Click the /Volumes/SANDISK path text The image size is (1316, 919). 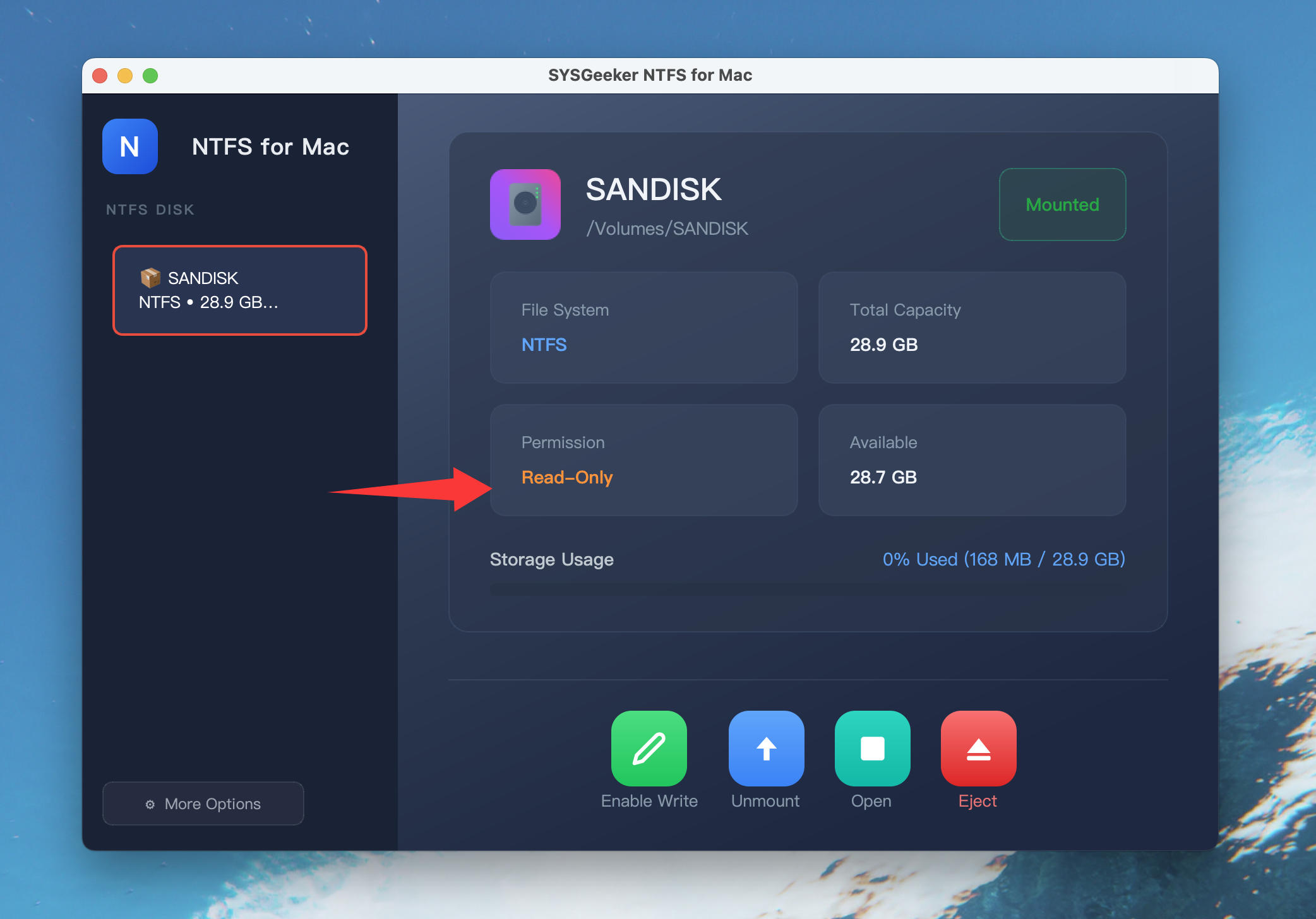667,228
